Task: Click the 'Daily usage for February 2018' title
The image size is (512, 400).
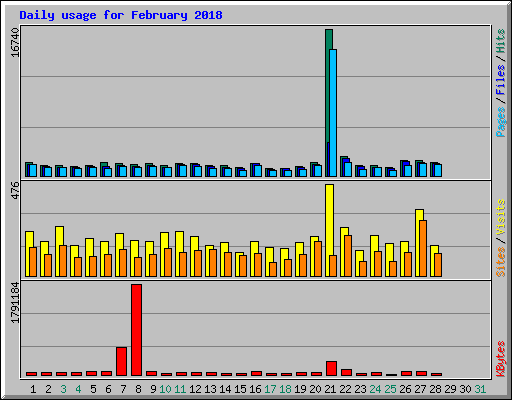Action: (x=121, y=15)
